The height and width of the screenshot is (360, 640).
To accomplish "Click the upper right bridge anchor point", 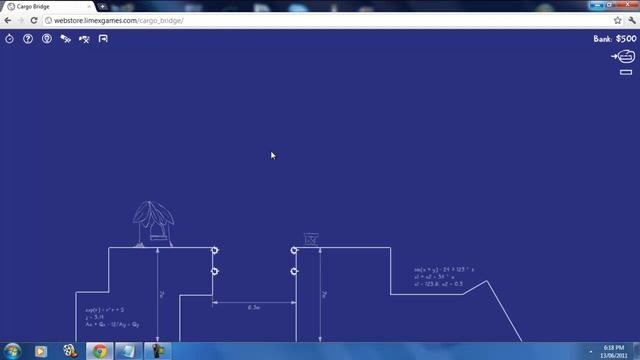I will coord(294,250).
